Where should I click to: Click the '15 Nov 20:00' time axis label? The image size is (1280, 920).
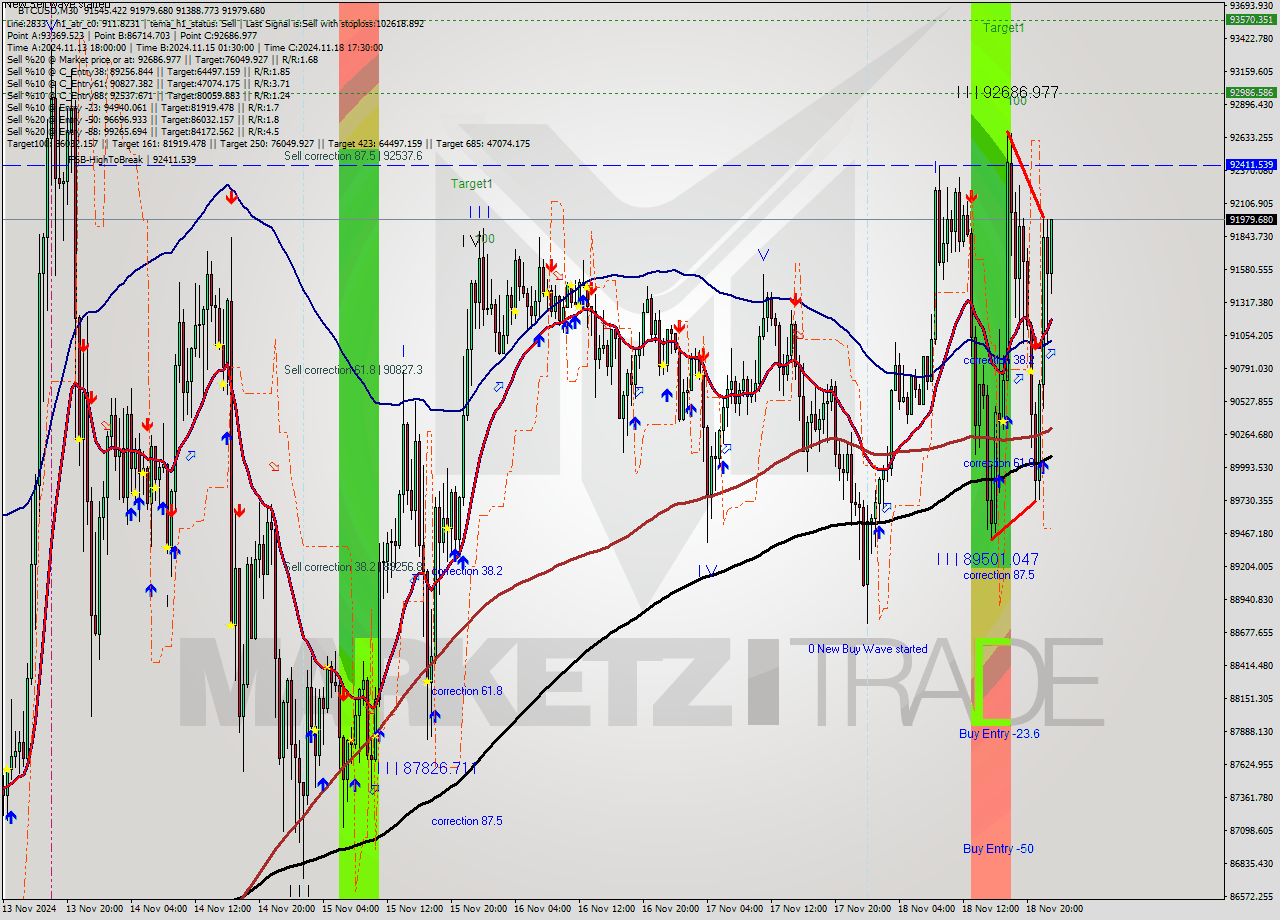(x=479, y=910)
